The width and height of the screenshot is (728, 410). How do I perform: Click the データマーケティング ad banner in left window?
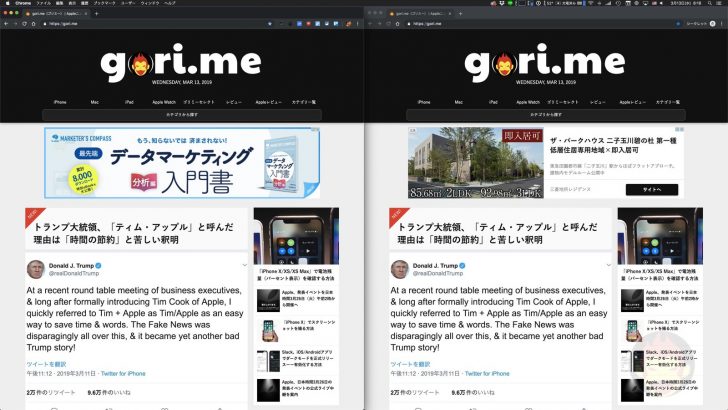coord(182,163)
